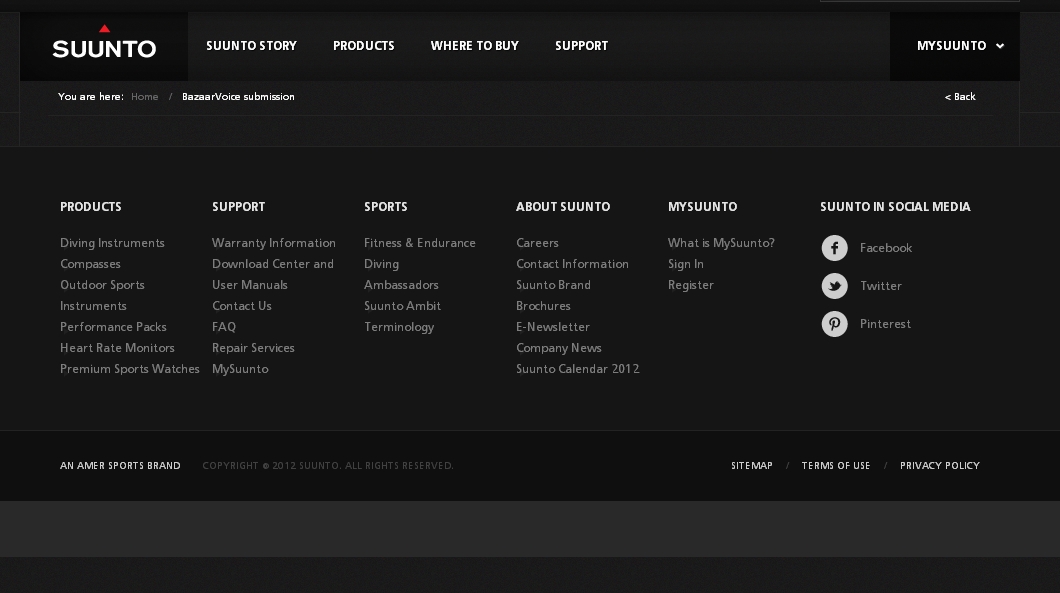Click the About Suunto footer heading
Viewport: 1060px width, 593px height.
pyautogui.click(x=563, y=207)
